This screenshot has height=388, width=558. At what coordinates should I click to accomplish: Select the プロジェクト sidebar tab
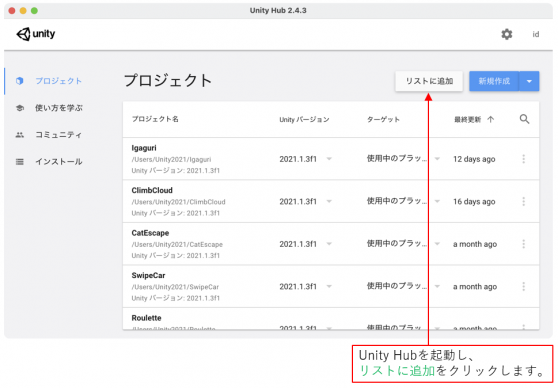[x=58, y=81]
